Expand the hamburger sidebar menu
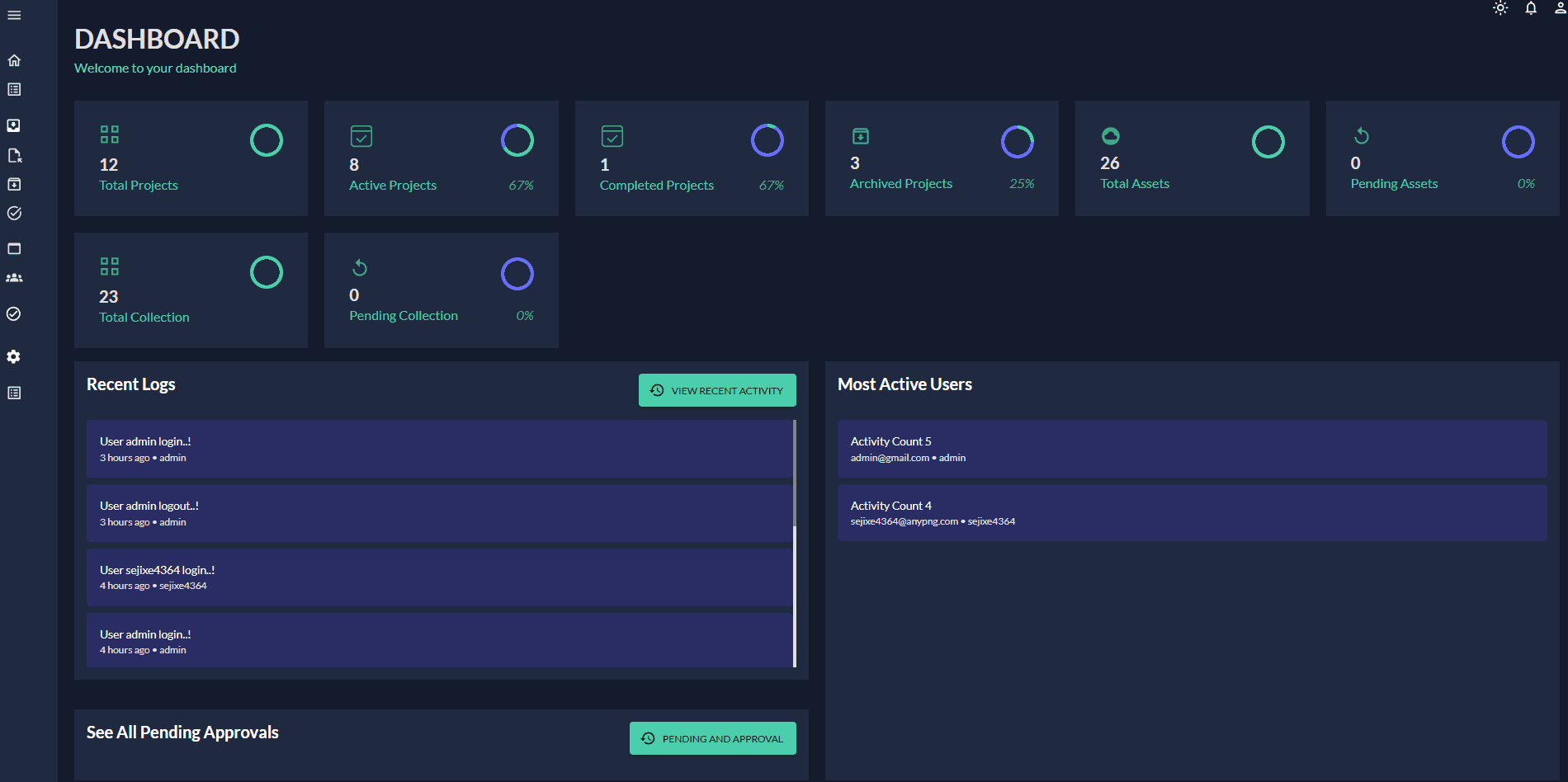1568x782 pixels. tap(14, 16)
